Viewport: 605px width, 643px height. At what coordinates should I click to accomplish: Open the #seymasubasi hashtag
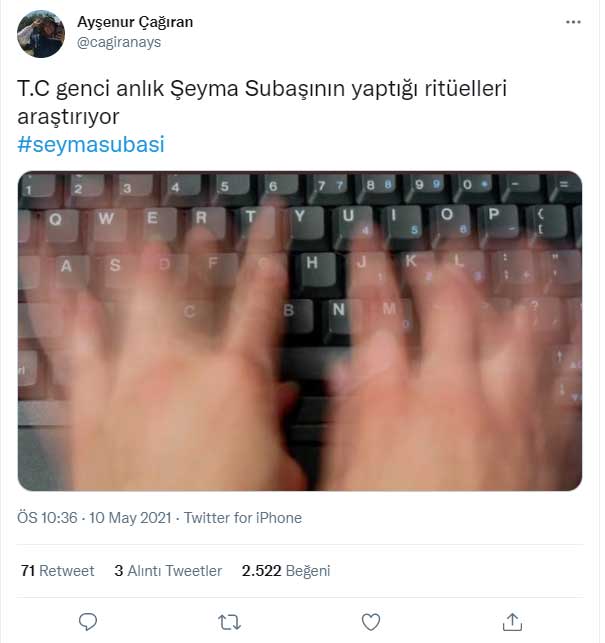91,144
